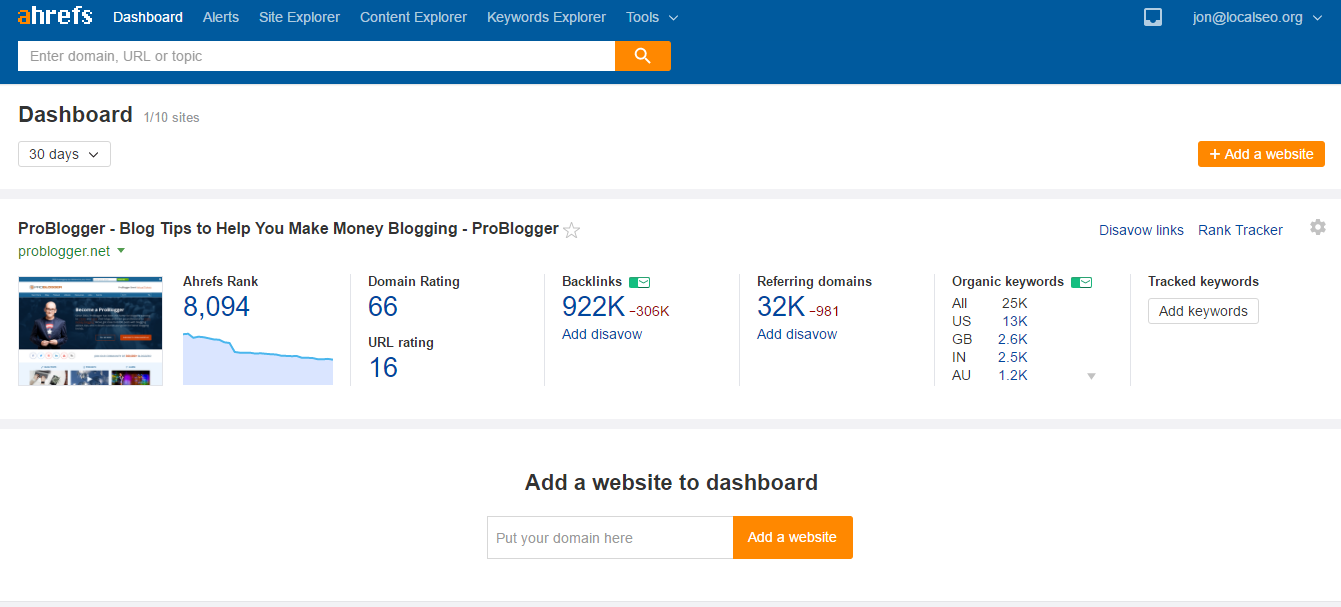Star the ProBlogger site as favorite

pos(572,230)
